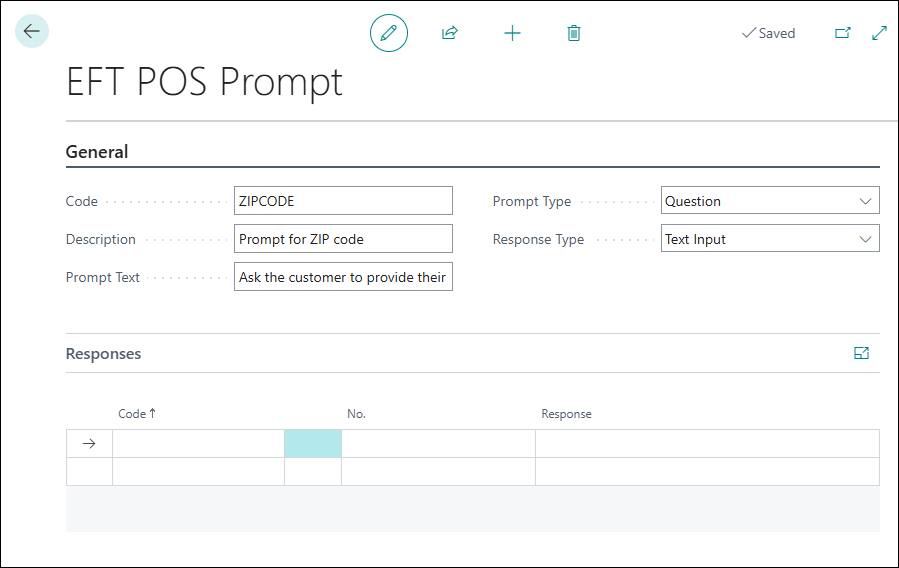Collapse the Responses section header
The width and height of the screenshot is (899, 568).
click(103, 354)
